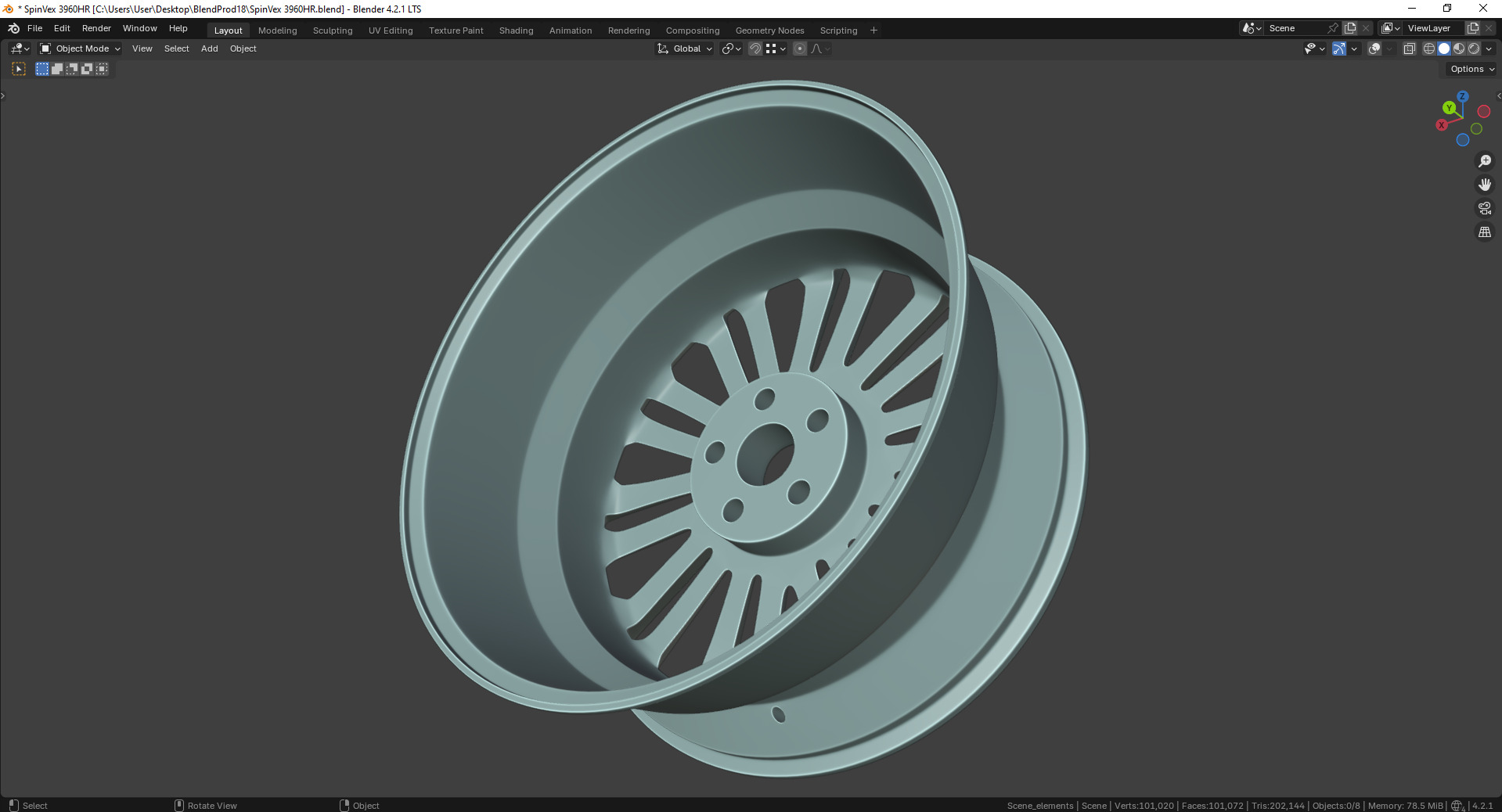Pin the scene to workspace
1502x812 pixels.
point(1333,28)
